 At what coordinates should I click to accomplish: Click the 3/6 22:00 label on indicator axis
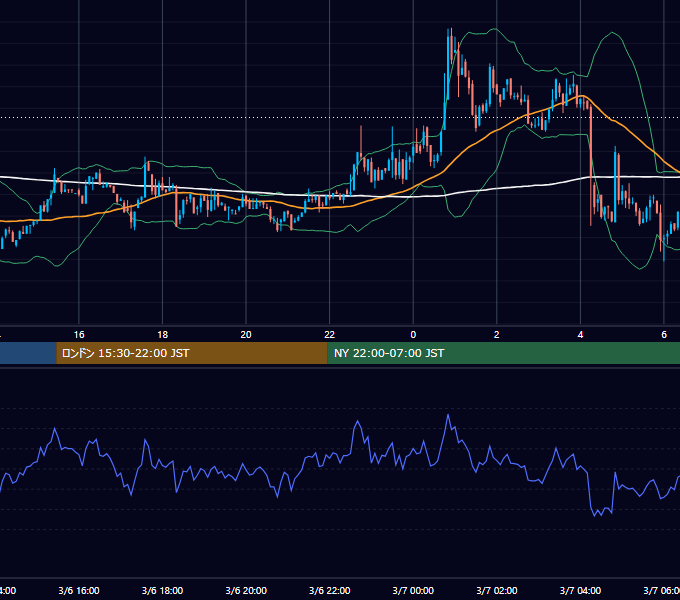point(330,590)
